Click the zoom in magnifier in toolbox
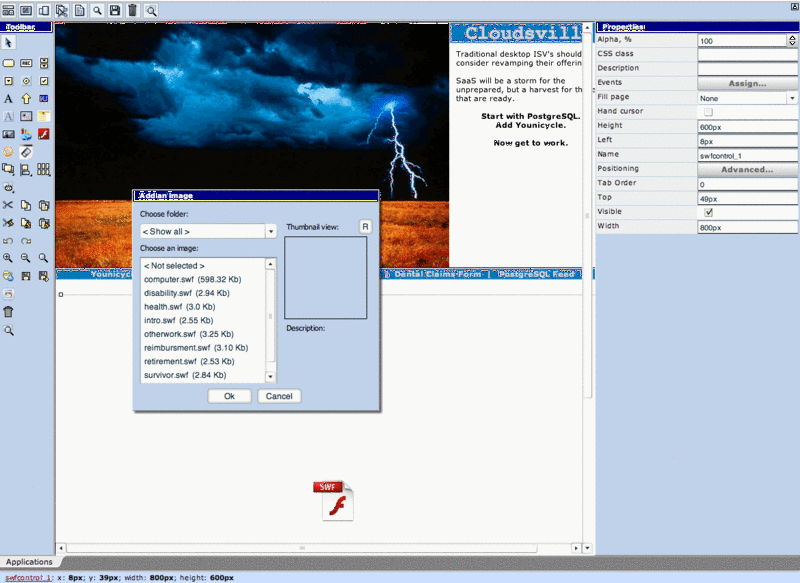The width and height of the screenshot is (800, 583). point(8,258)
